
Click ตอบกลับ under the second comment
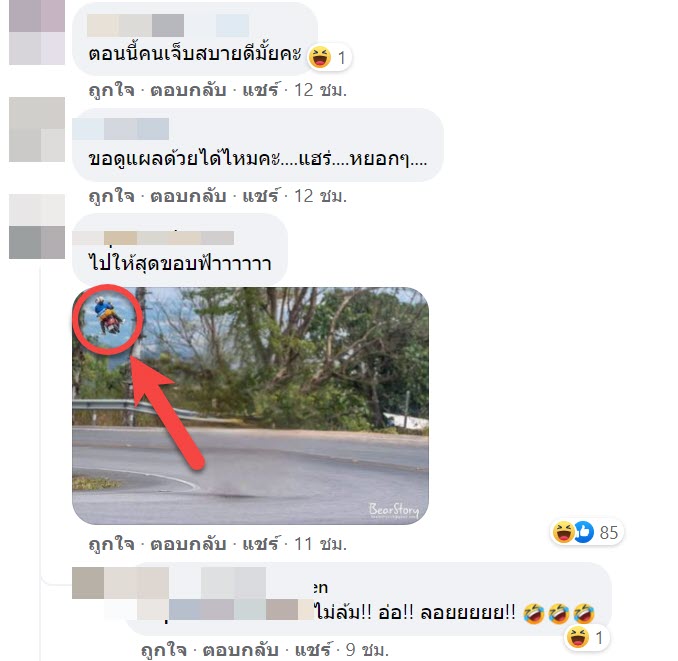tap(188, 196)
